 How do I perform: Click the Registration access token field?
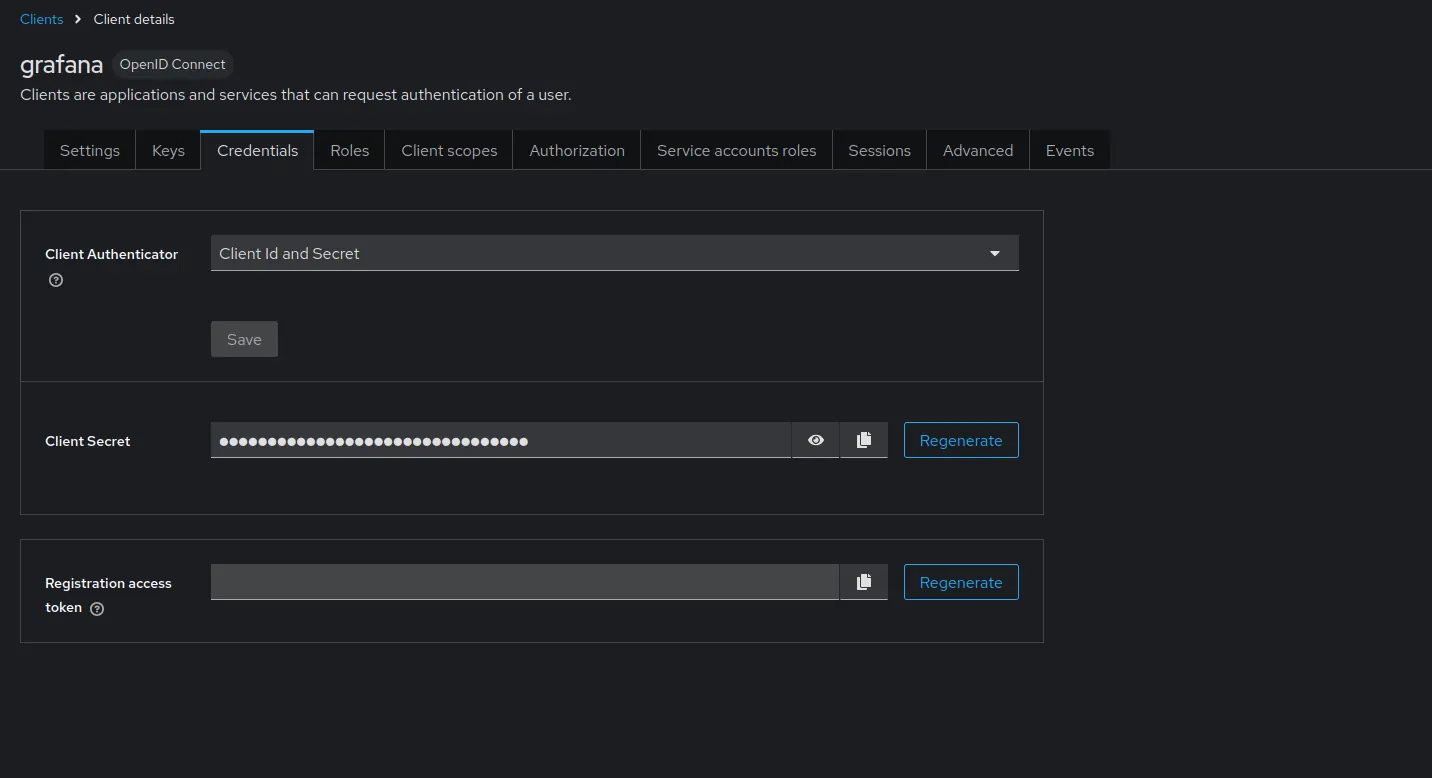tap(524, 582)
